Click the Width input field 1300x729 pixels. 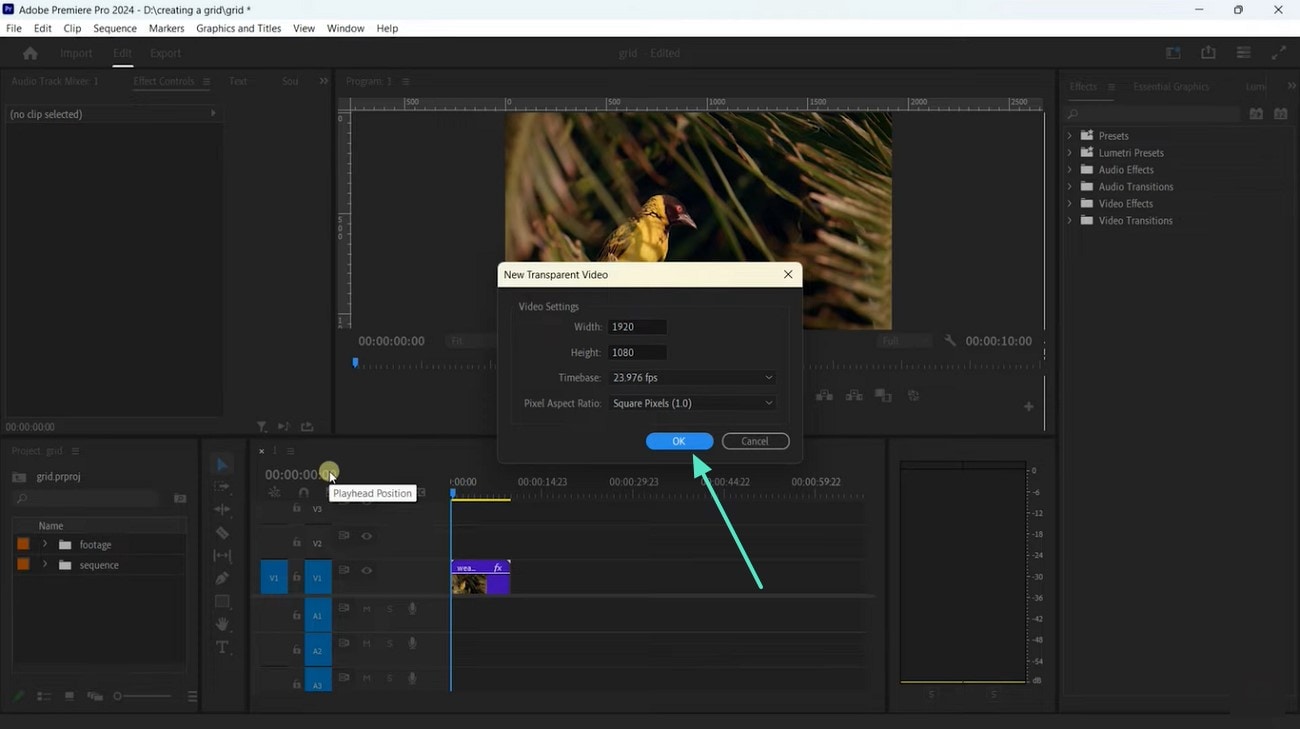pyautogui.click(x=637, y=327)
